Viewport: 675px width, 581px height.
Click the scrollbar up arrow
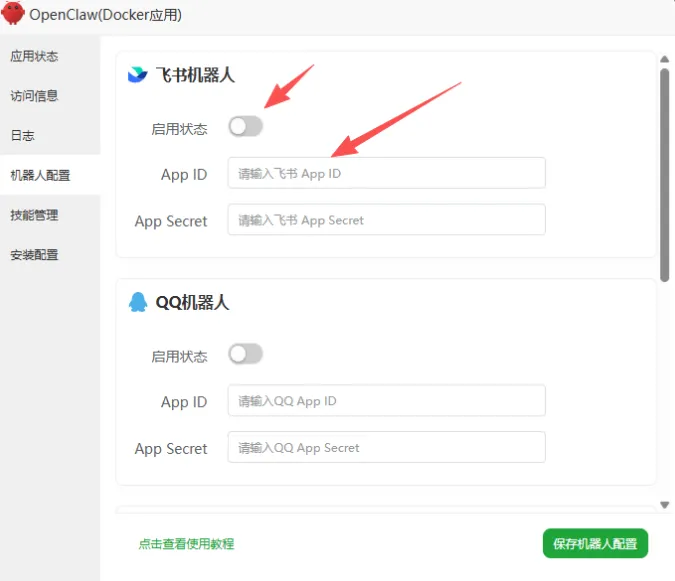665,60
